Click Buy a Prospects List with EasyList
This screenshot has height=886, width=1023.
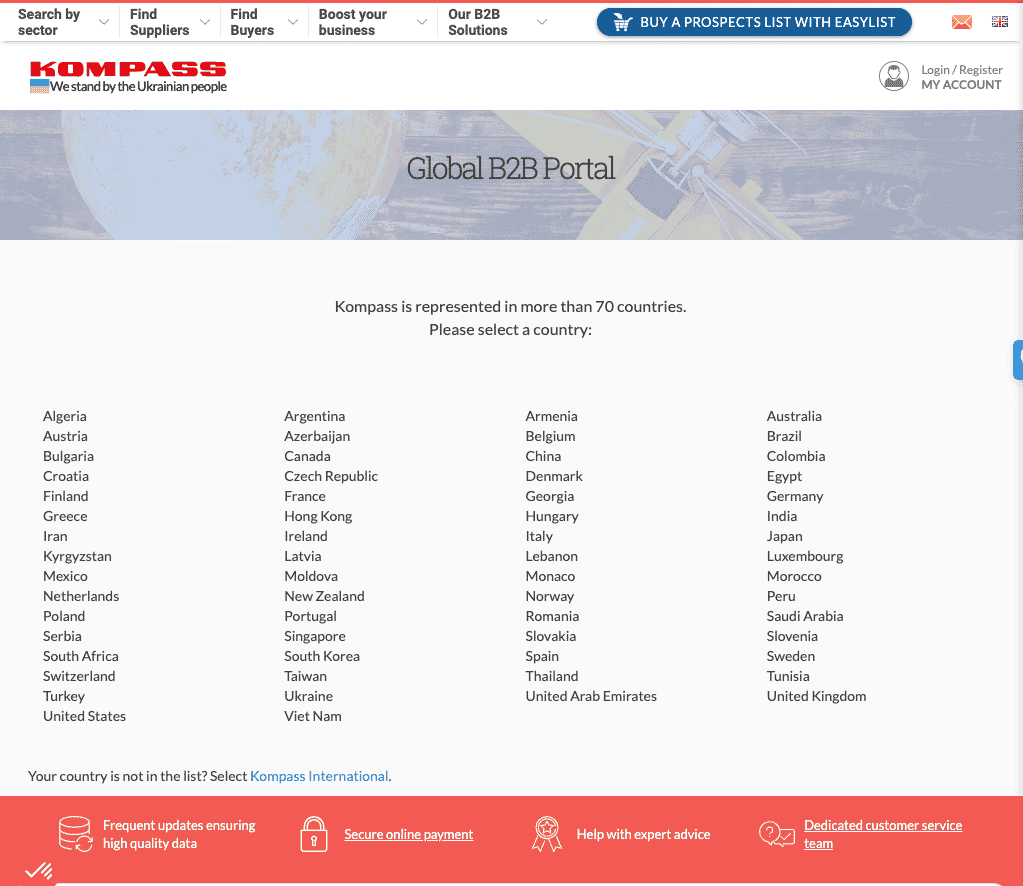754,22
